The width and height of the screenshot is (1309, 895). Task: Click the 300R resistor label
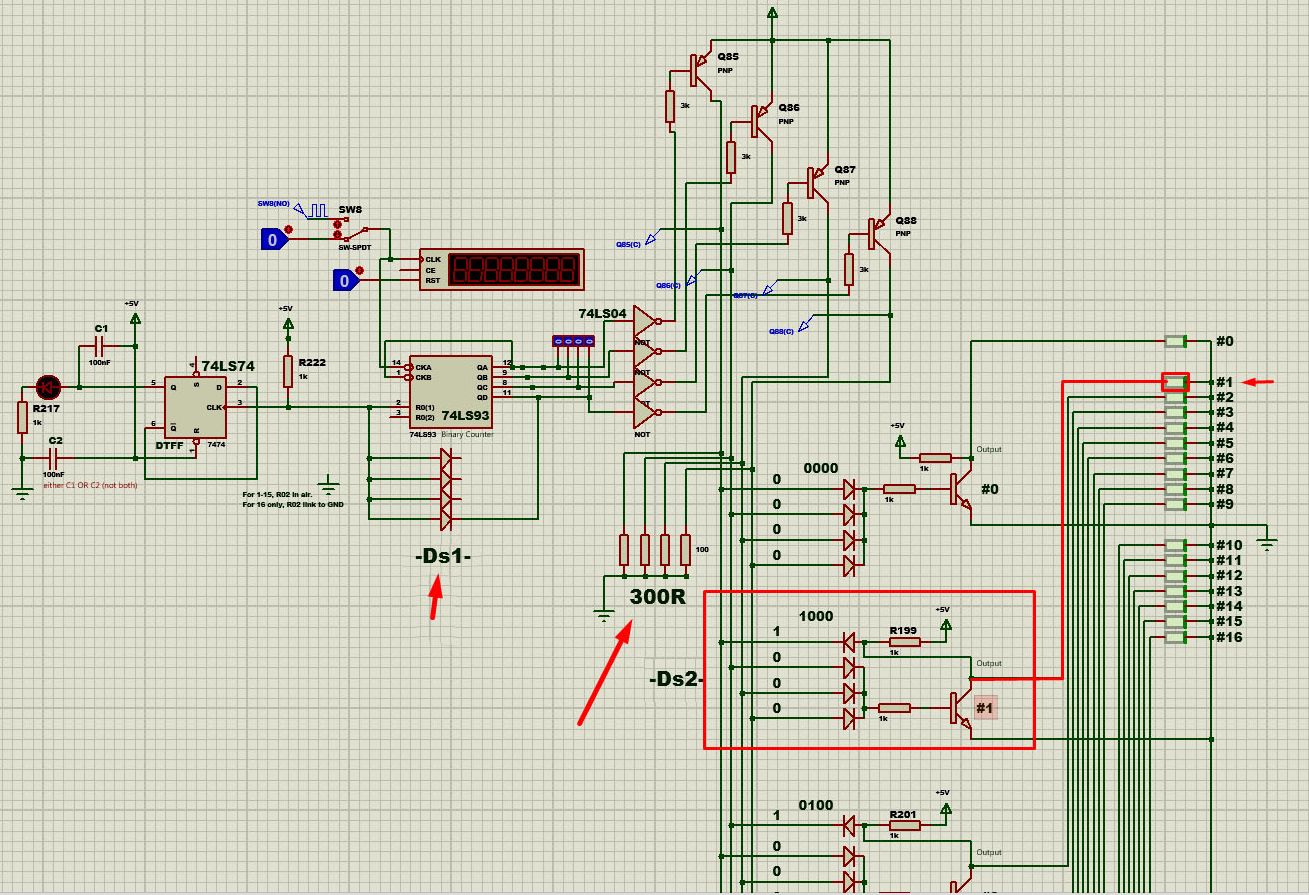[x=657, y=597]
